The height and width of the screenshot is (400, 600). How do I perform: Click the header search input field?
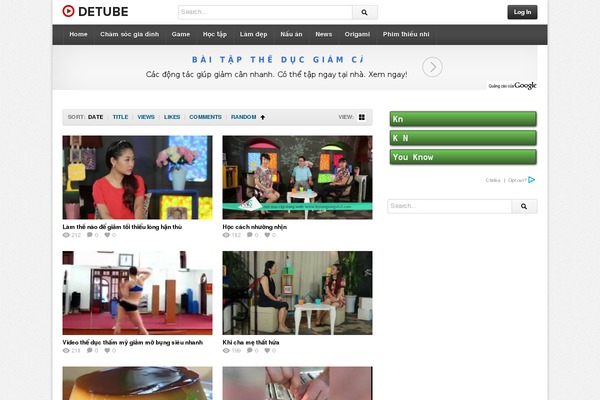tap(265, 12)
